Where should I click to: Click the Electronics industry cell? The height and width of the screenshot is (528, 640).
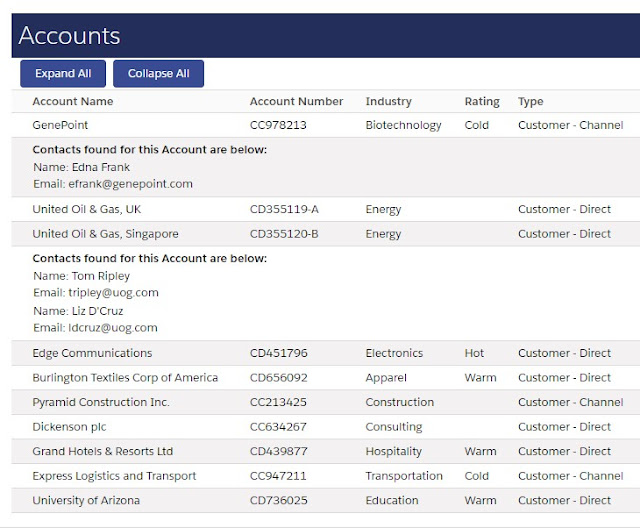click(x=394, y=353)
